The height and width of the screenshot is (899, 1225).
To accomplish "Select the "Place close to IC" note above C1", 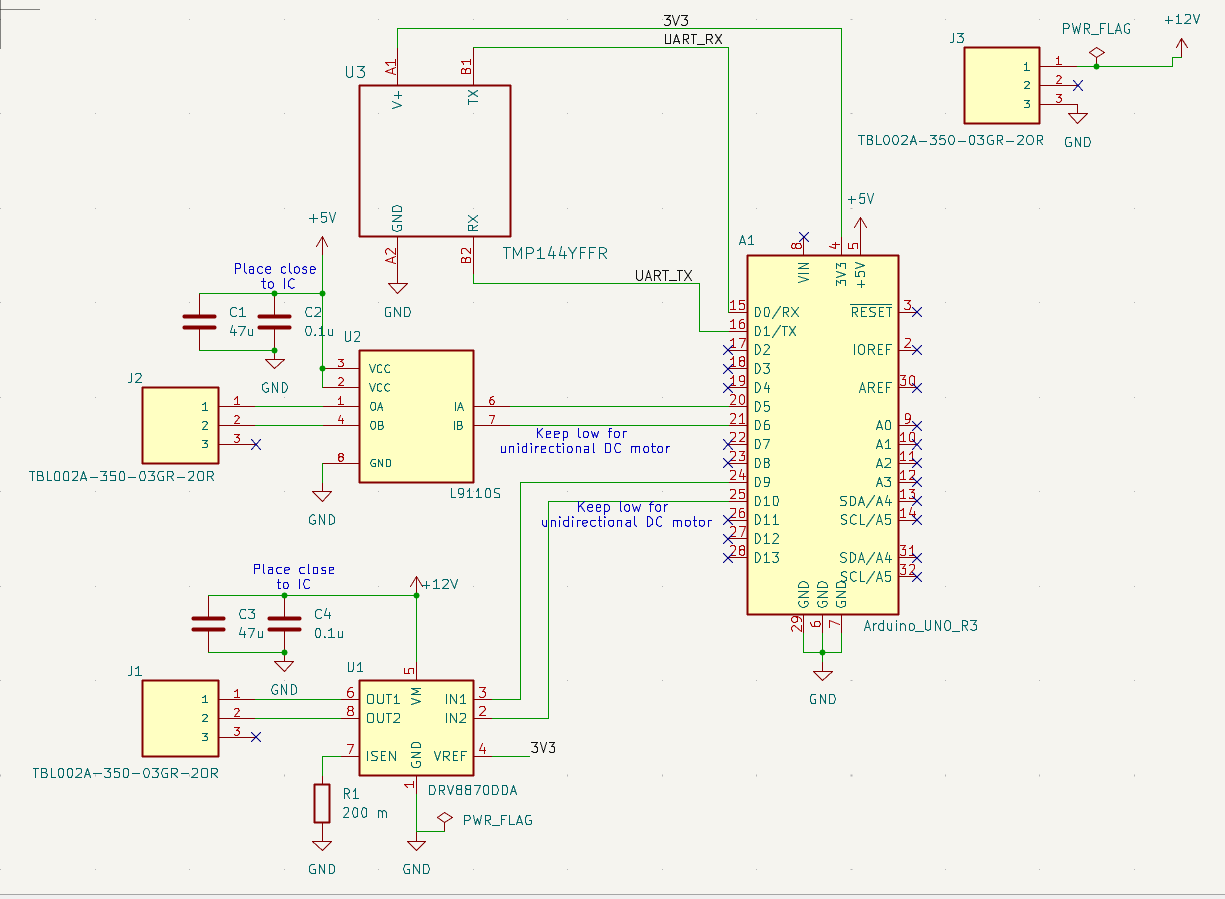I will pyautogui.click(x=275, y=276).
